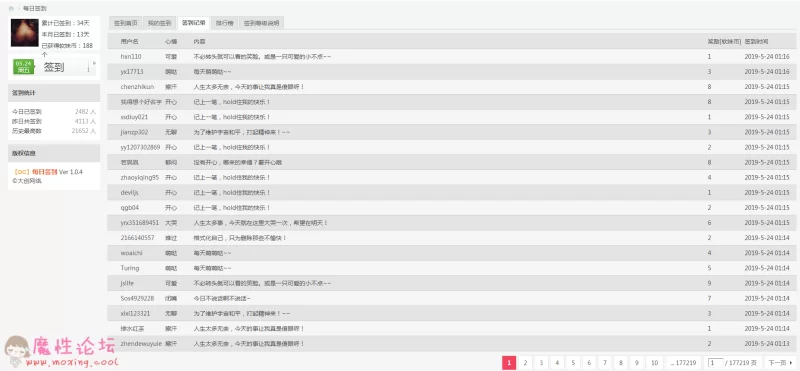
Task: Go to page 3
Action: tap(541, 363)
